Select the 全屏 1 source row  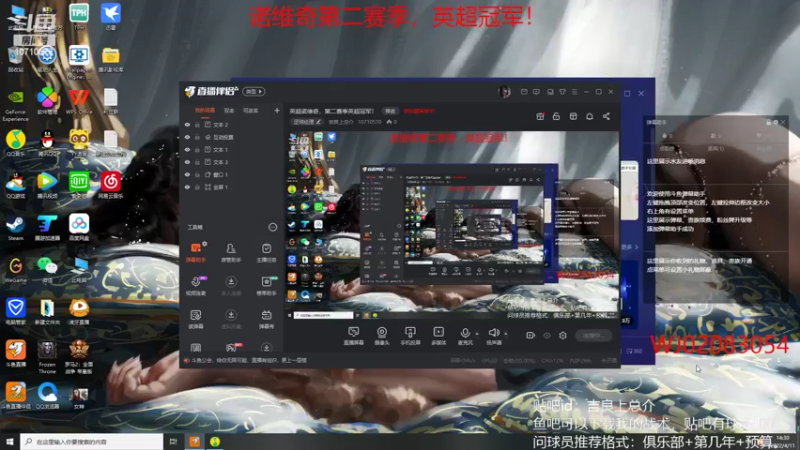[x=232, y=187]
